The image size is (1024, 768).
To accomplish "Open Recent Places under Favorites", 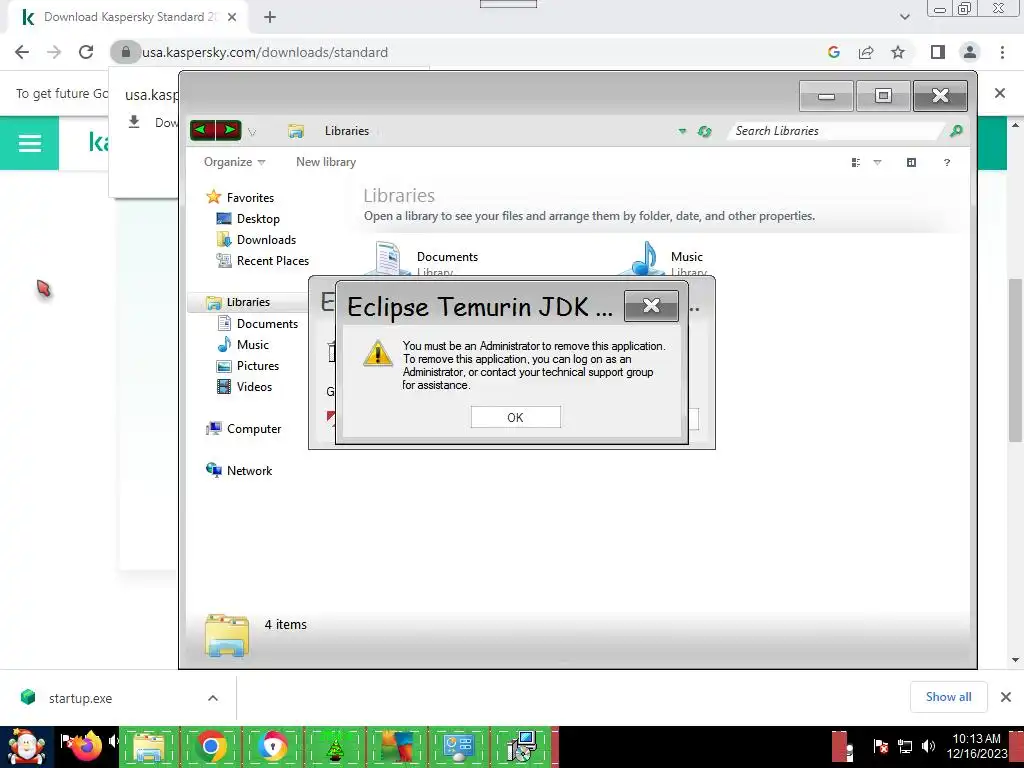I will 263,261.
